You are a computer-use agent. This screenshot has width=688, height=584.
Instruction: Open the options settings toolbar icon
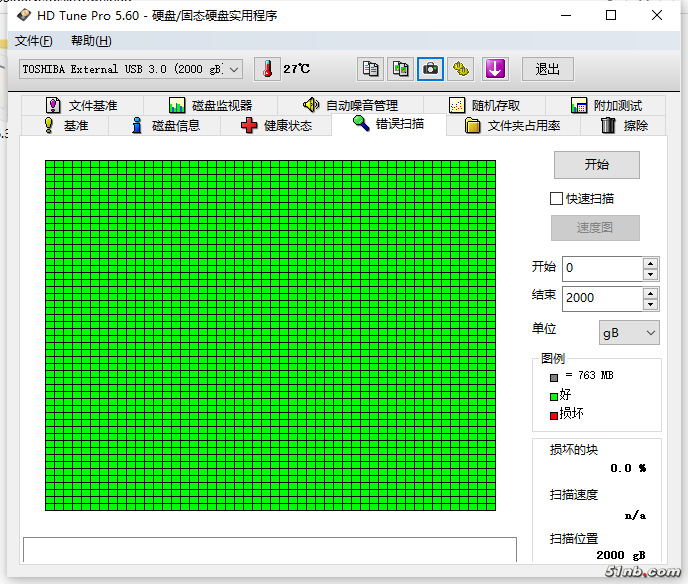pos(460,69)
